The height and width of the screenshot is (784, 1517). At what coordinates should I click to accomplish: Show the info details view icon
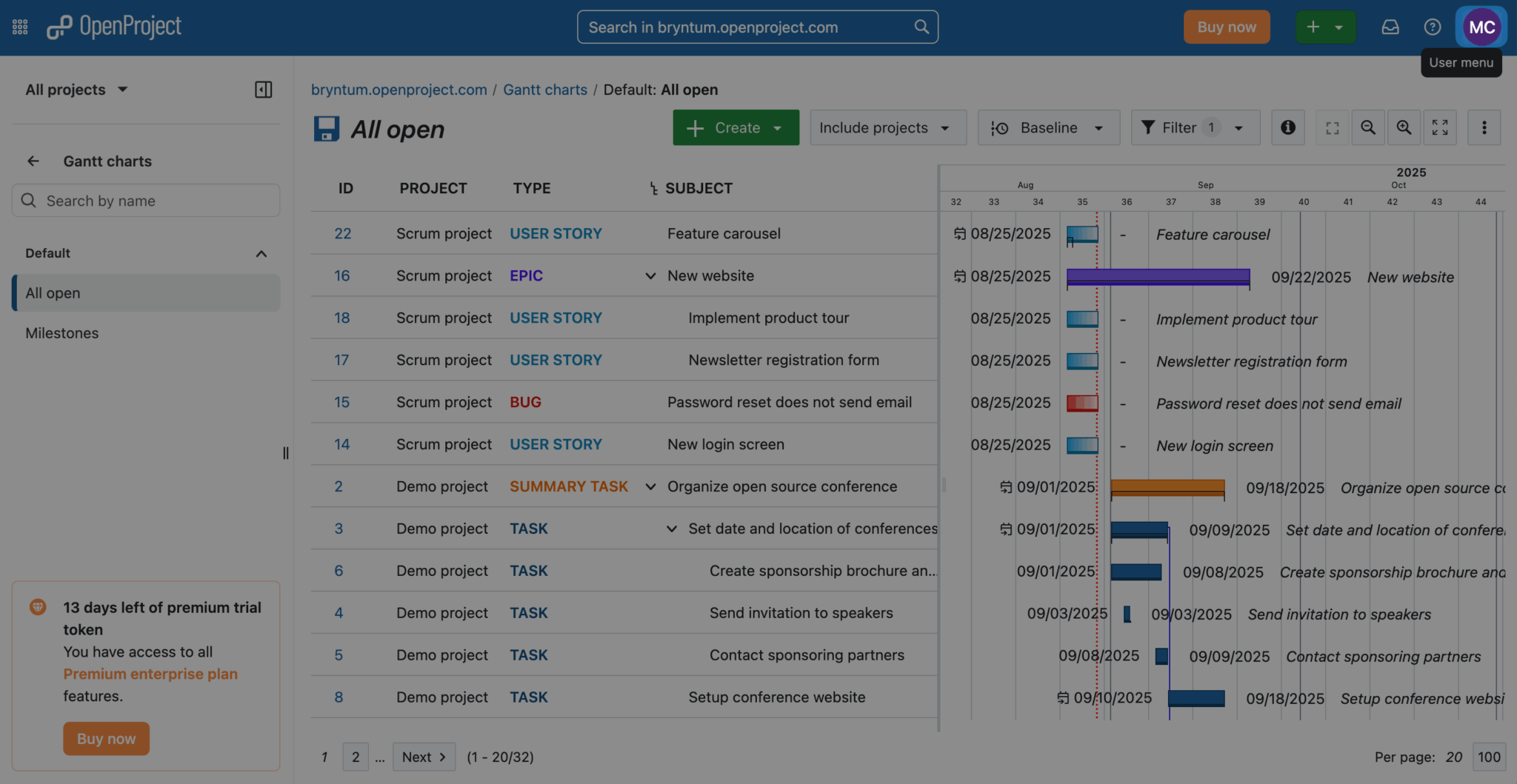[1288, 127]
